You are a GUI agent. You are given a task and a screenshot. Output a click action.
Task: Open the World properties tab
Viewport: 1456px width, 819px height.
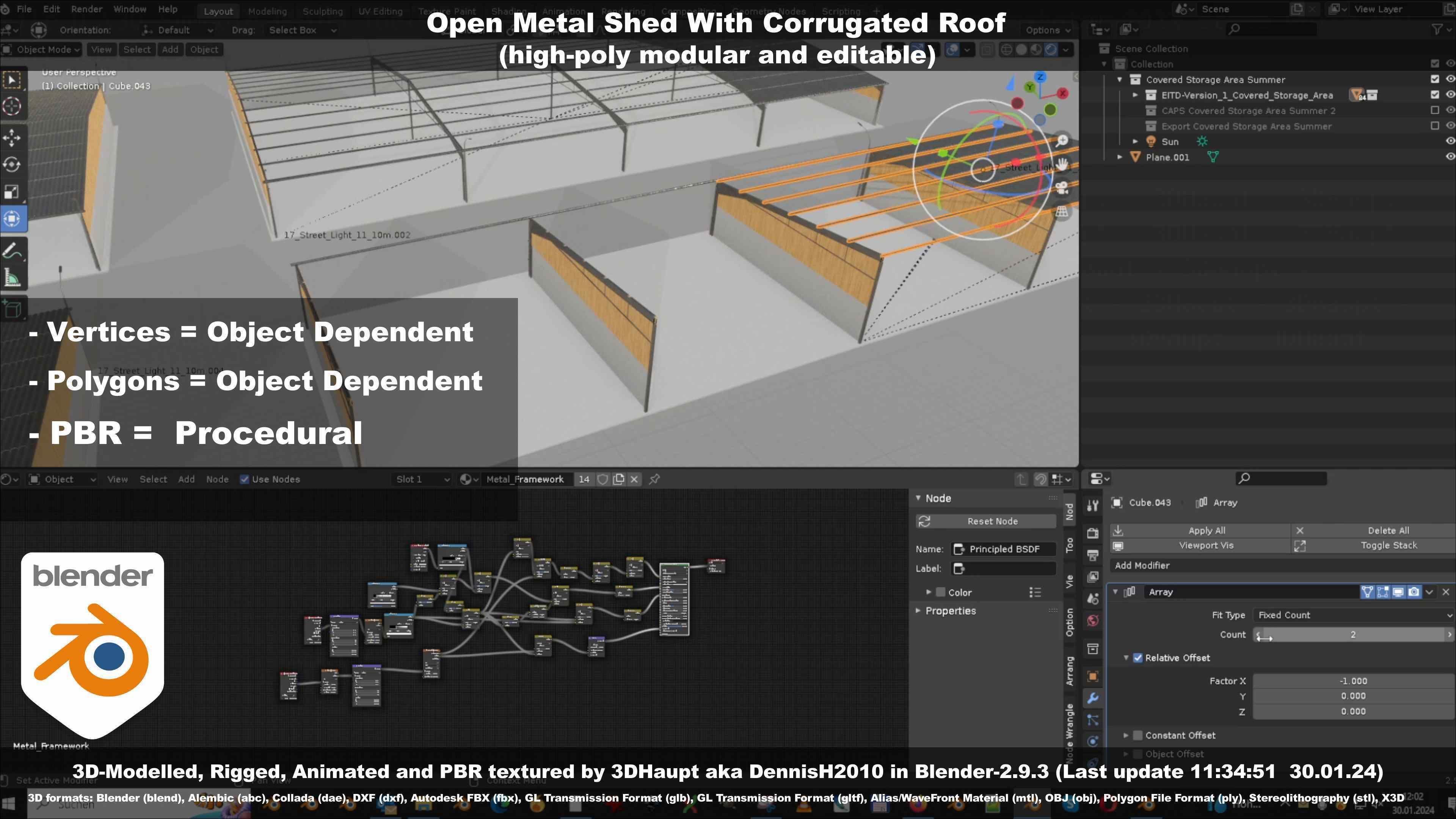click(x=1092, y=621)
